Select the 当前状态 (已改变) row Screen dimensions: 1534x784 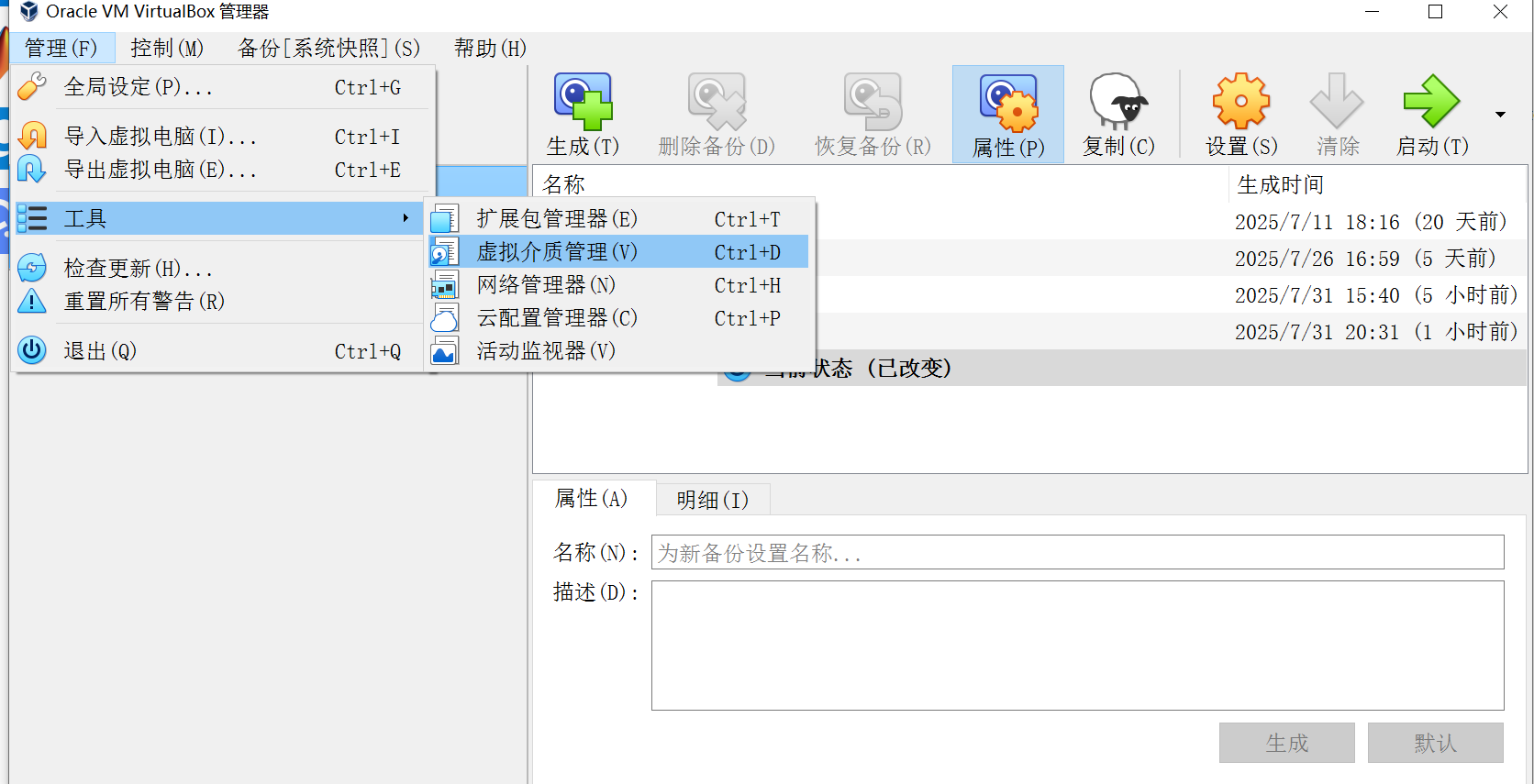click(1123, 369)
